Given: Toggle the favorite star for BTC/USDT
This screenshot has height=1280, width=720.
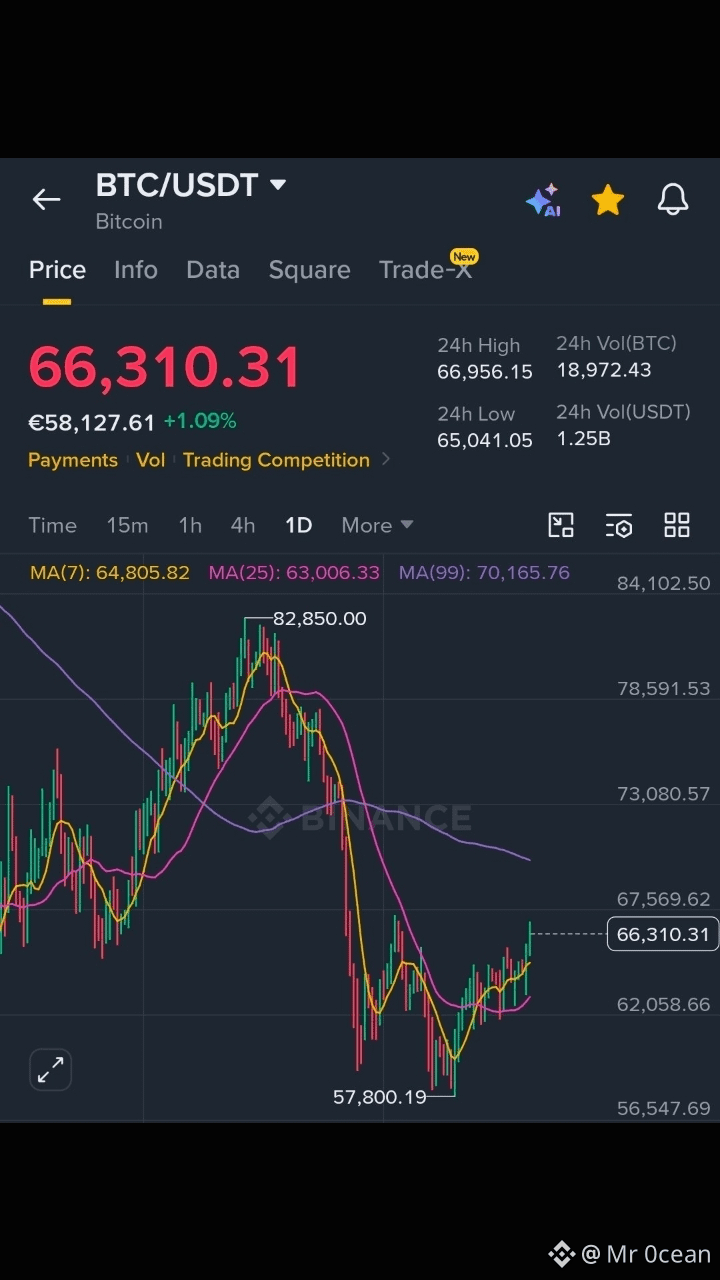Looking at the screenshot, I should [x=608, y=200].
